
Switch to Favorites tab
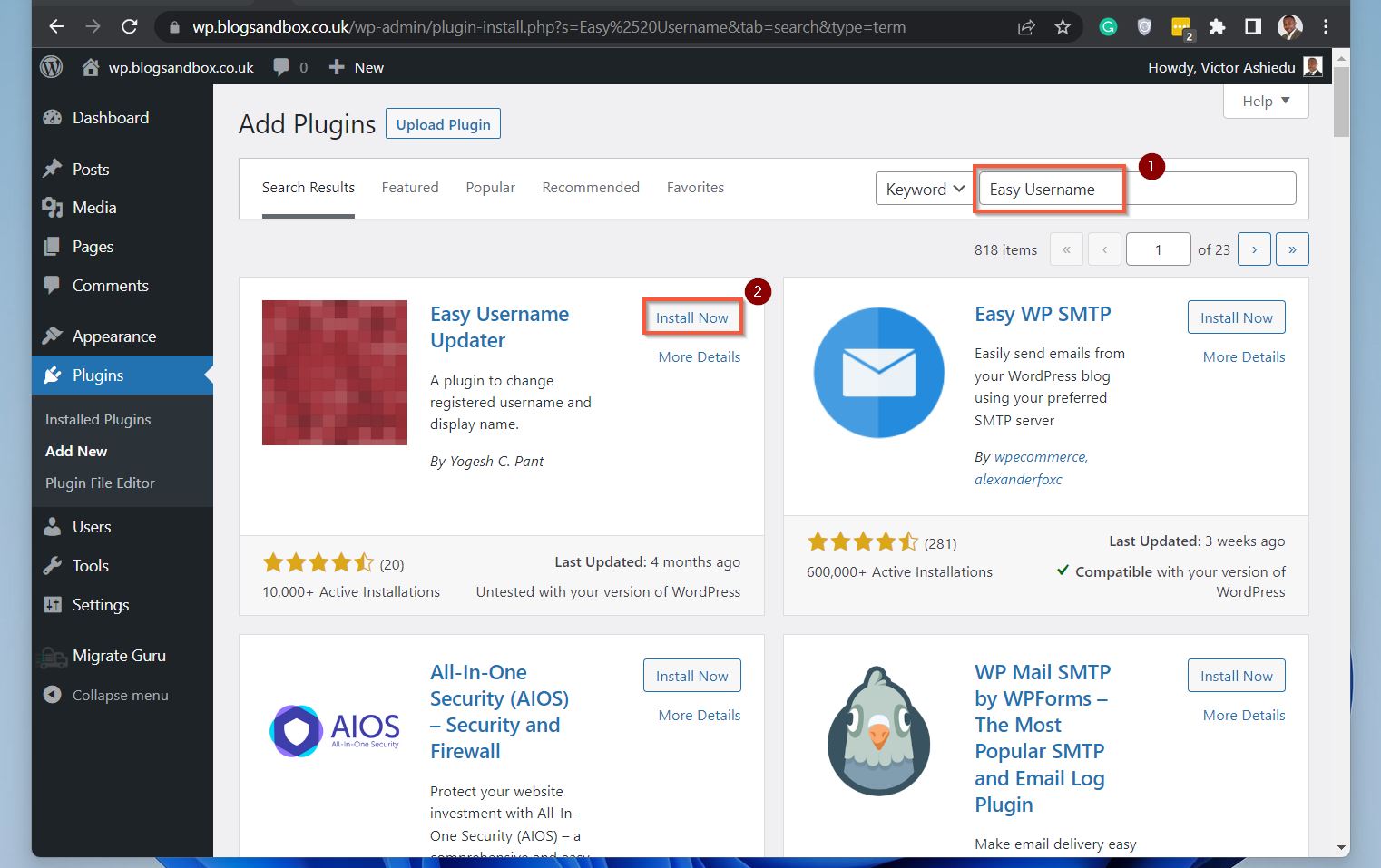coord(695,188)
